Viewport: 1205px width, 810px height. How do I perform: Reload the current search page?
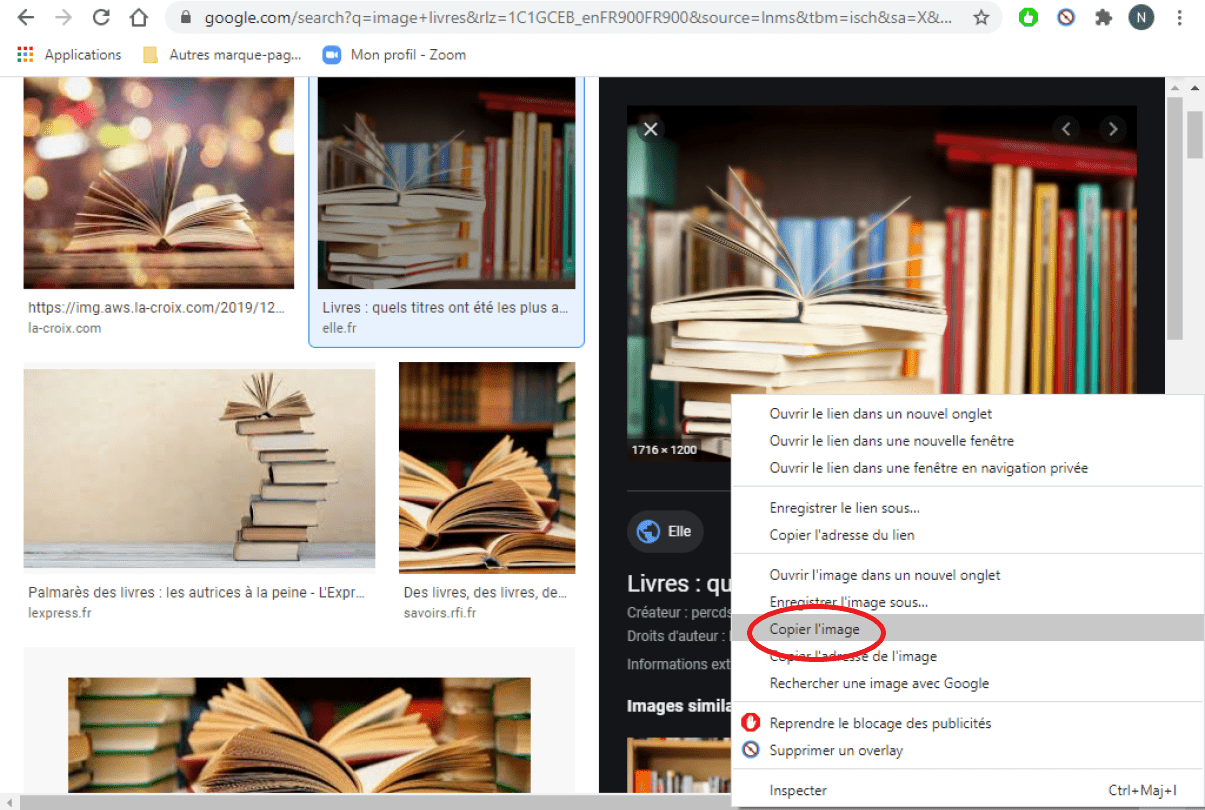pyautogui.click(x=100, y=17)
